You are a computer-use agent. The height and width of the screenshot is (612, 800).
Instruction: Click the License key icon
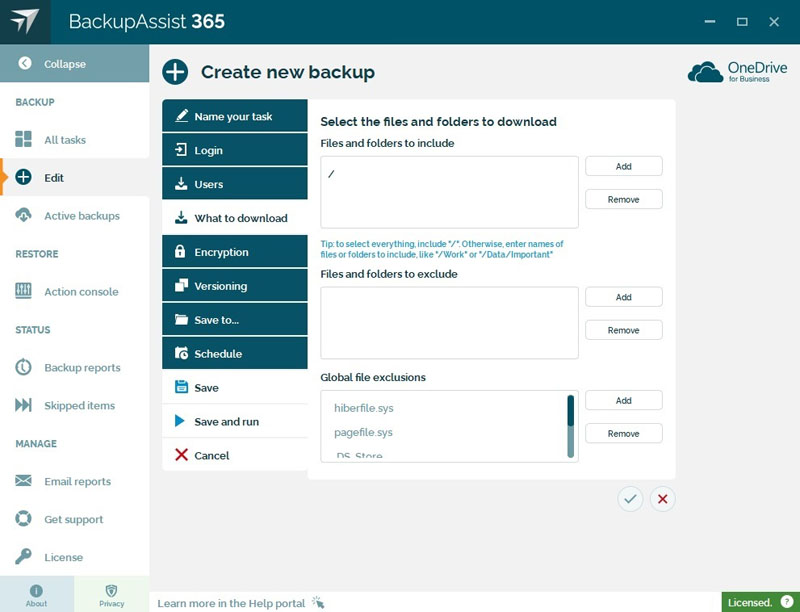coord(23,556)
